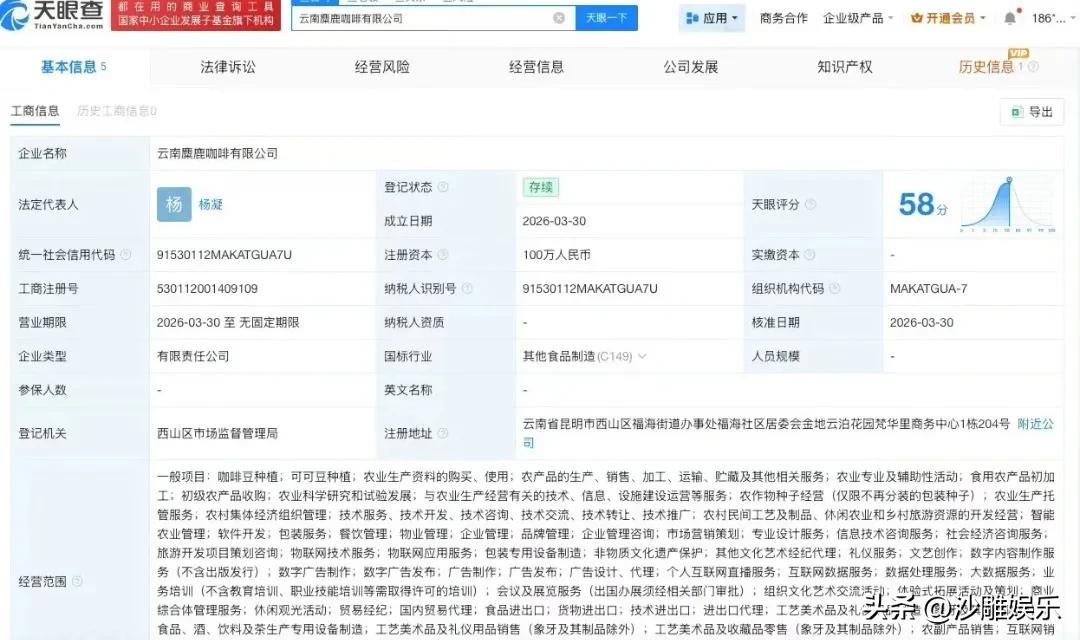Click establishment date 2026-03-30 beside 成立日期

[x=554, y=221]
